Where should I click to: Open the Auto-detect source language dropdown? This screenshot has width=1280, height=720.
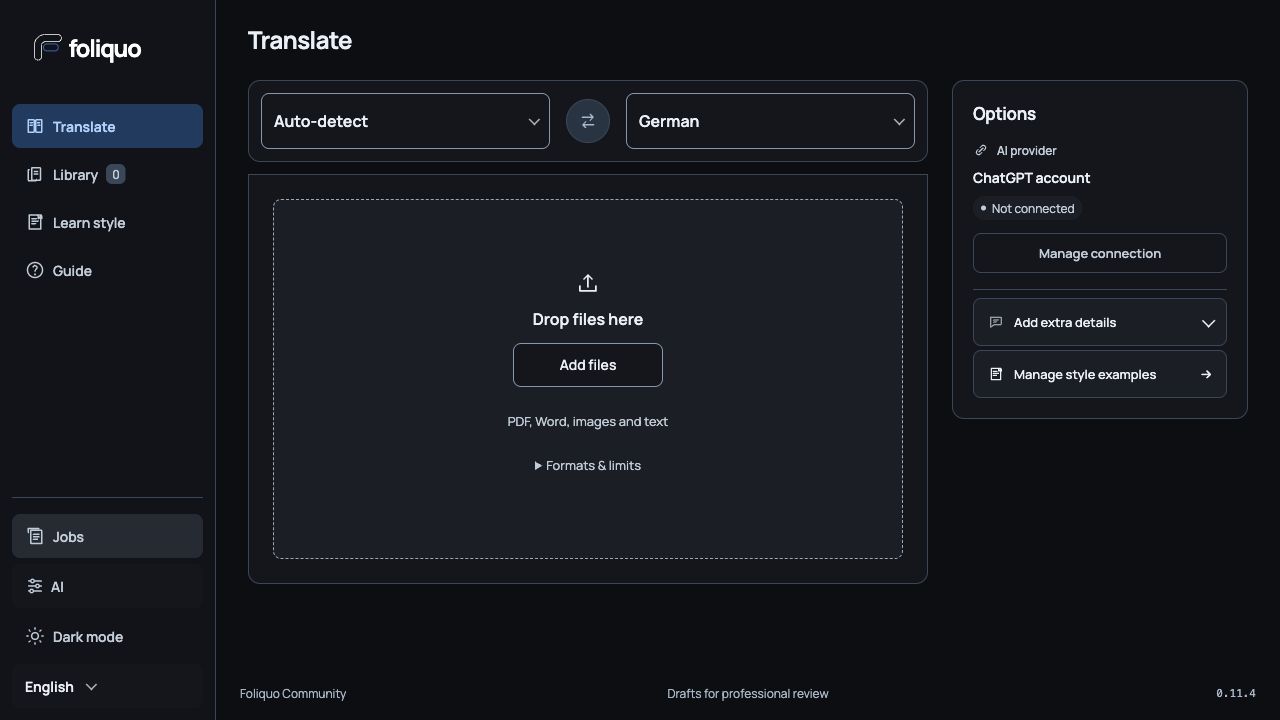click(405, 121)
